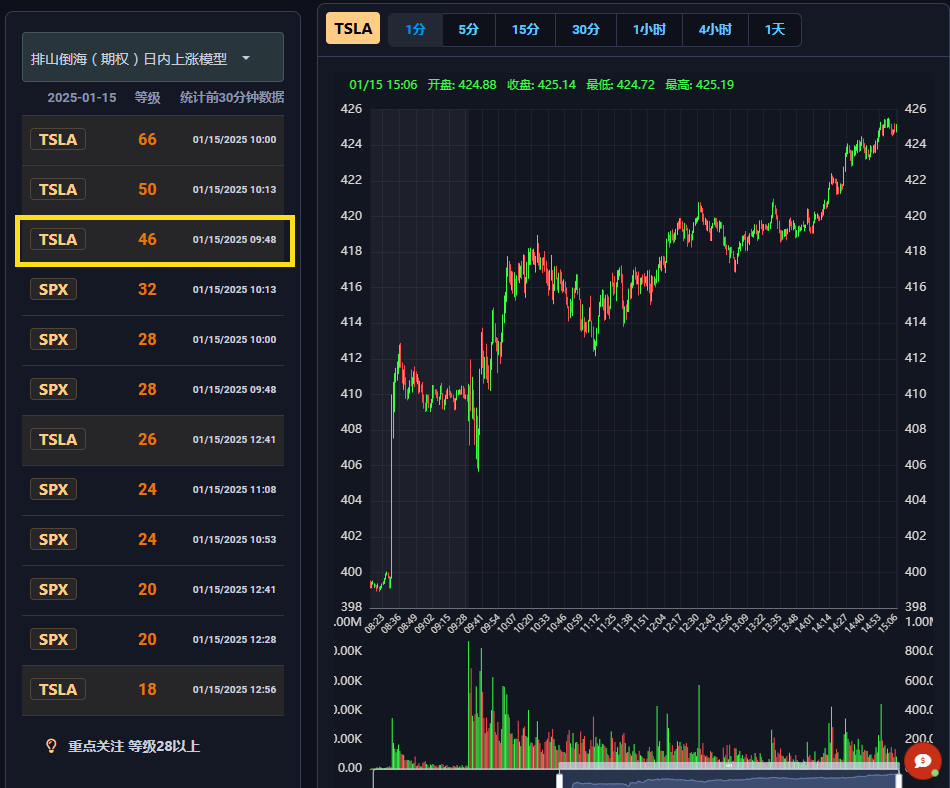Click the TSLA symbol button above chart
950x788 pixels.
[353, 28]
